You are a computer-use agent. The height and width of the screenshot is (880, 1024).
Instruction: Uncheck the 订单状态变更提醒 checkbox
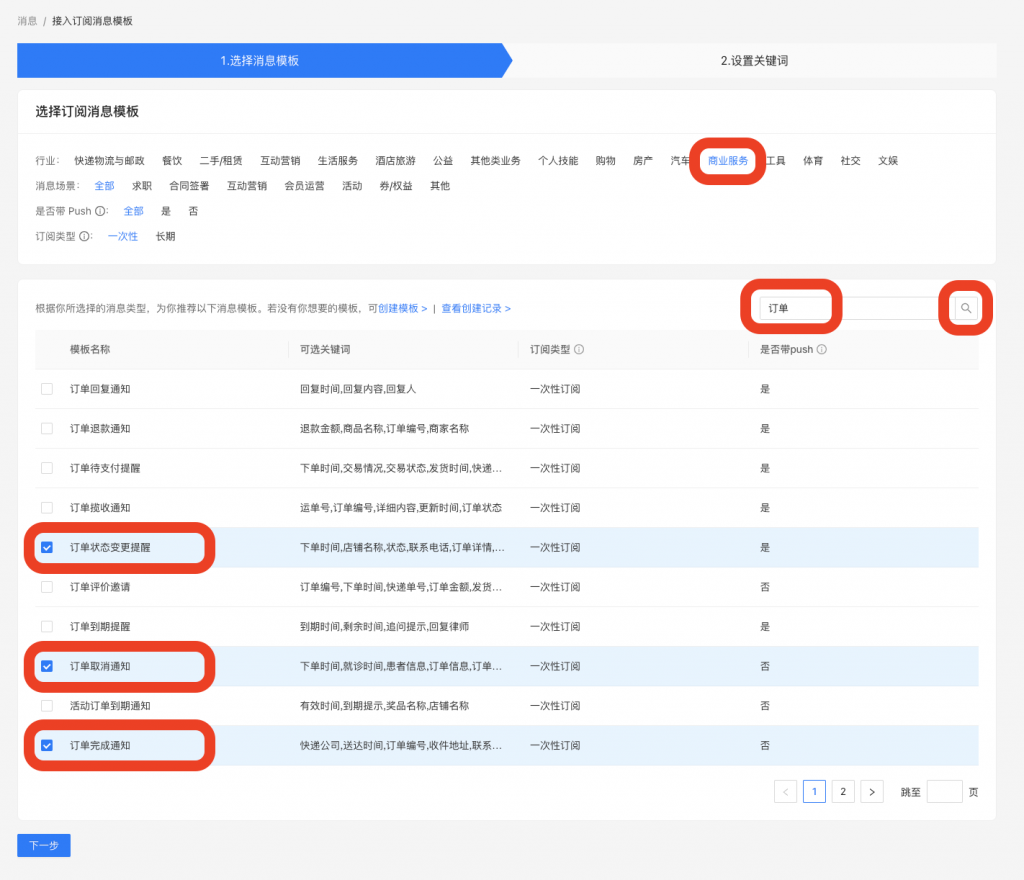click(x=47, y=548)
